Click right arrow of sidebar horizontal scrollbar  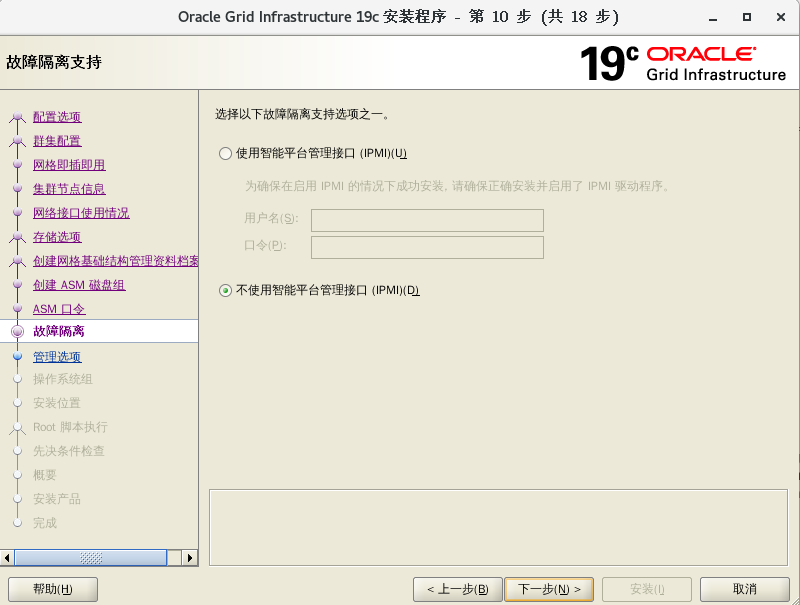click(x=190, y=558)
